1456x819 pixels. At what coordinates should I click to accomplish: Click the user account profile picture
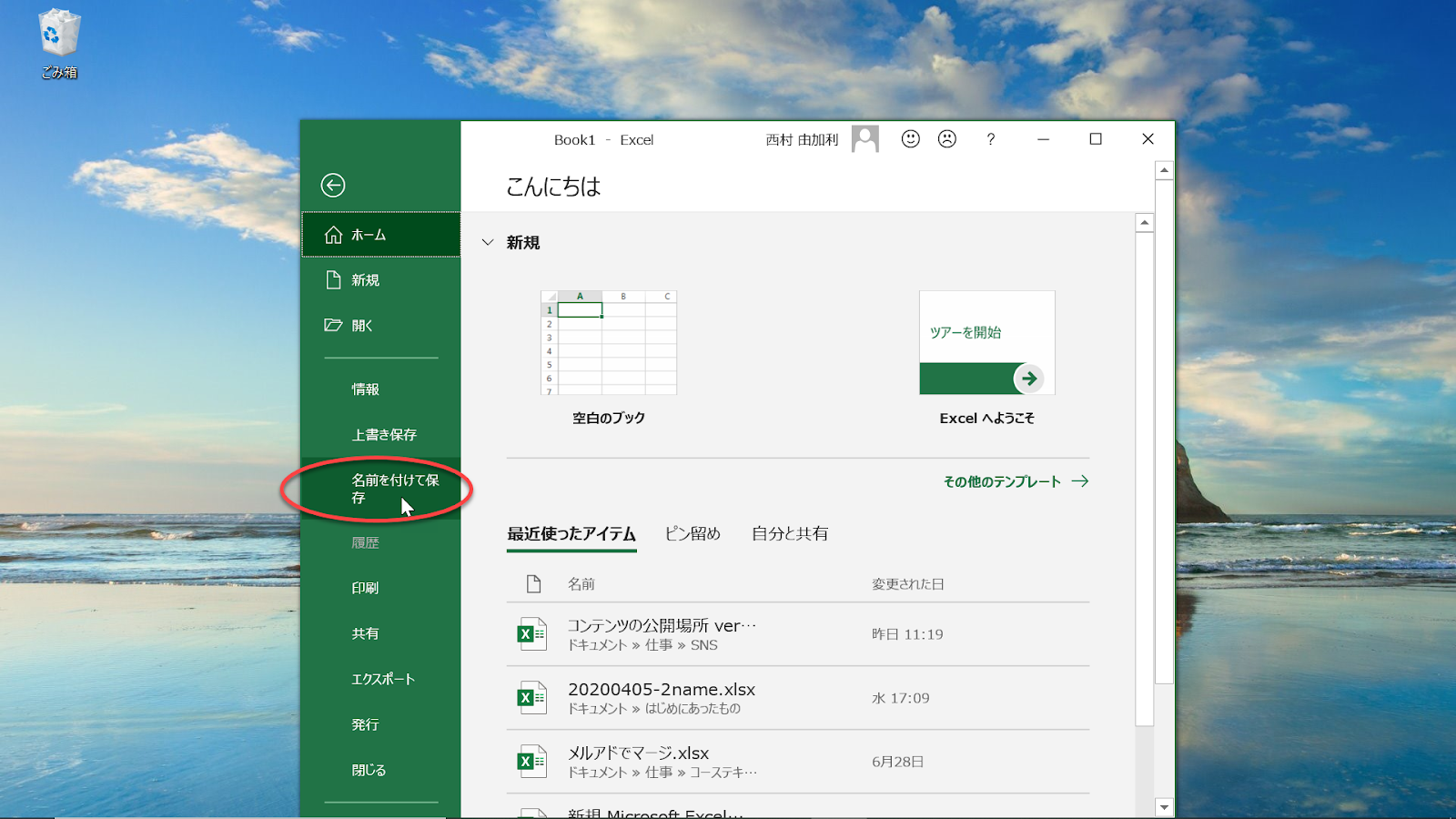click(x=865, y=139)
